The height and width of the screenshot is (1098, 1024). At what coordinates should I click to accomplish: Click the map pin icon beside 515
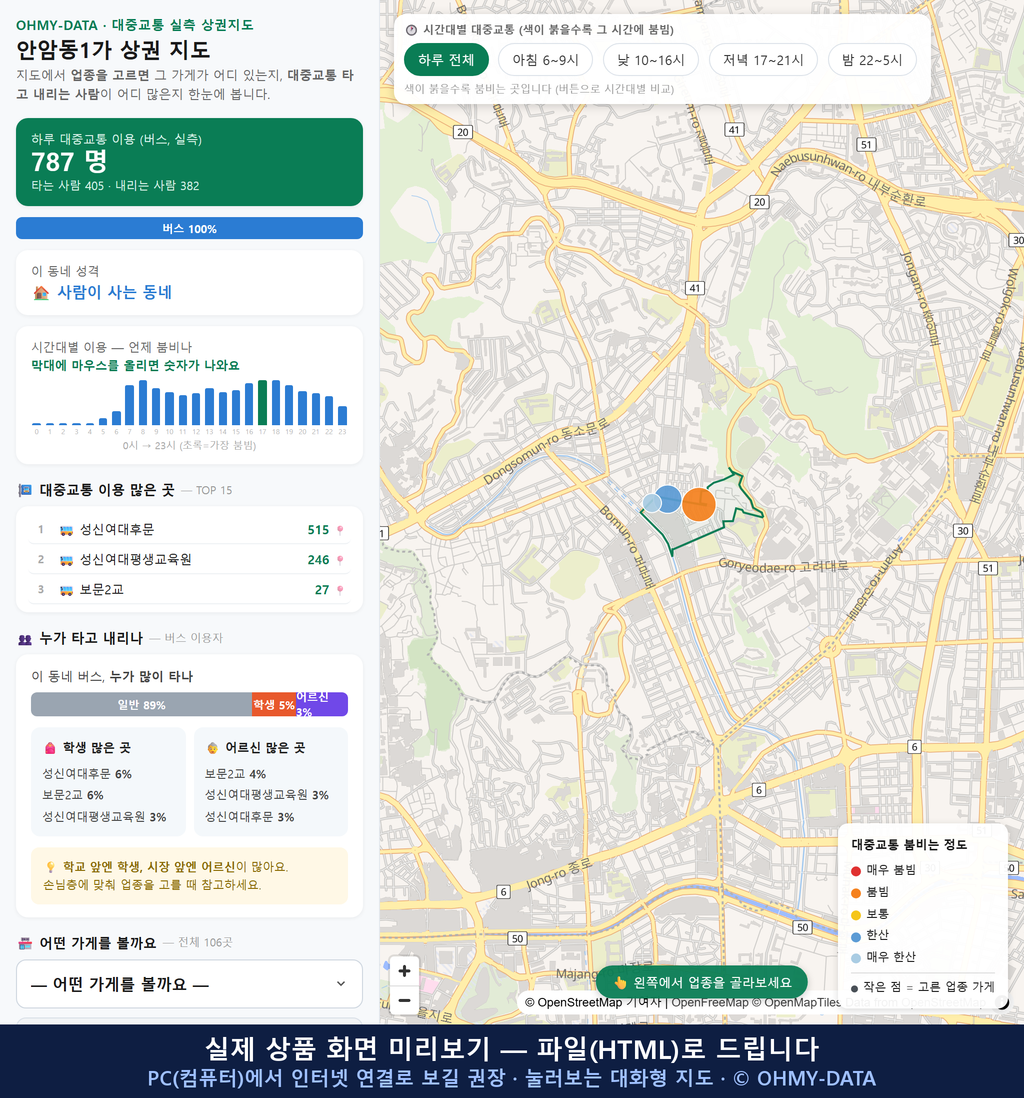click(340, 530)
